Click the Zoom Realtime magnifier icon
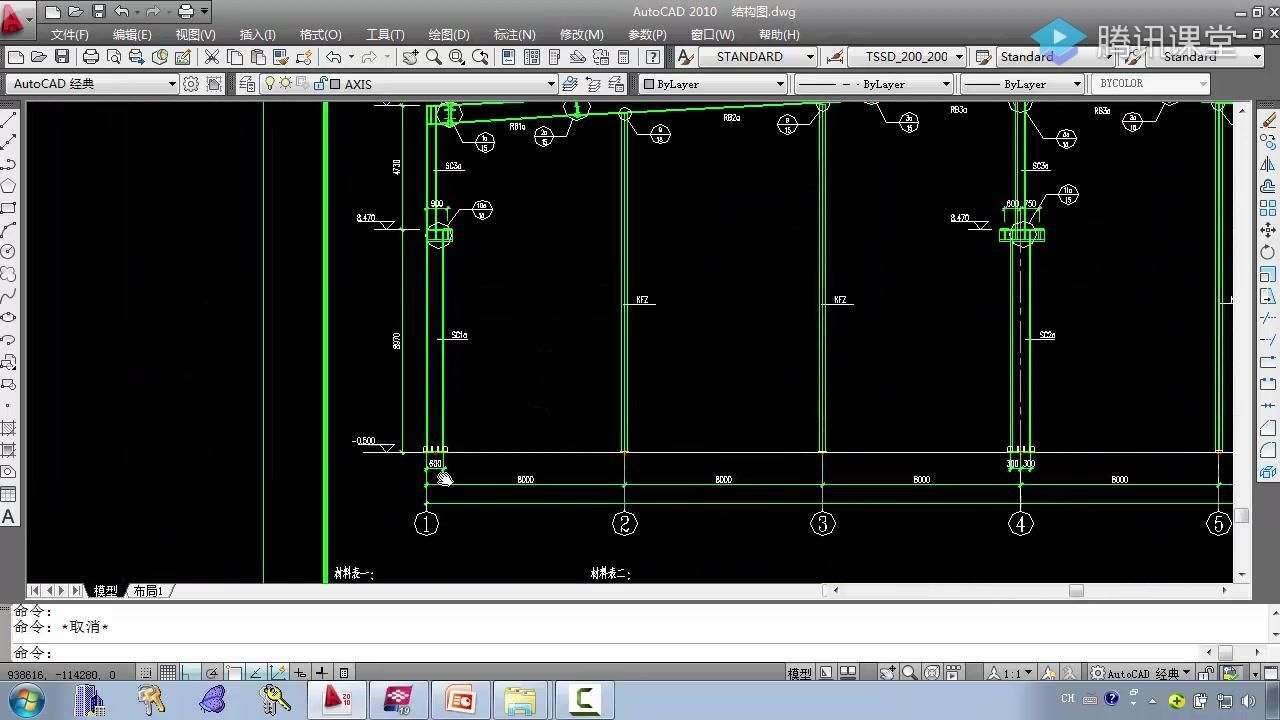The image size is (1280, 720). coord(434,57)
